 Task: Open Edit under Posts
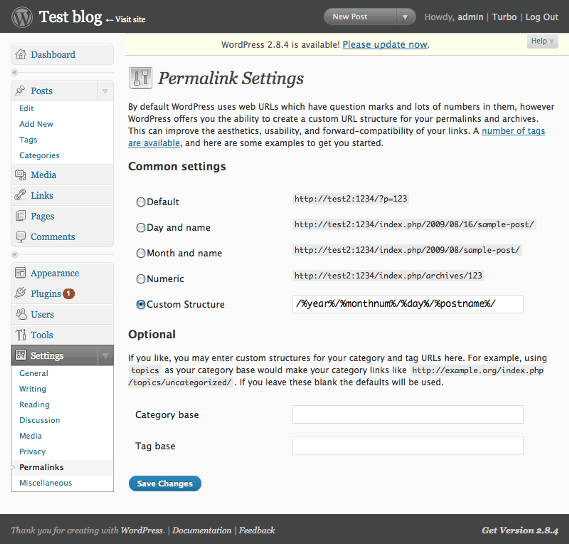tap(26, 108)
